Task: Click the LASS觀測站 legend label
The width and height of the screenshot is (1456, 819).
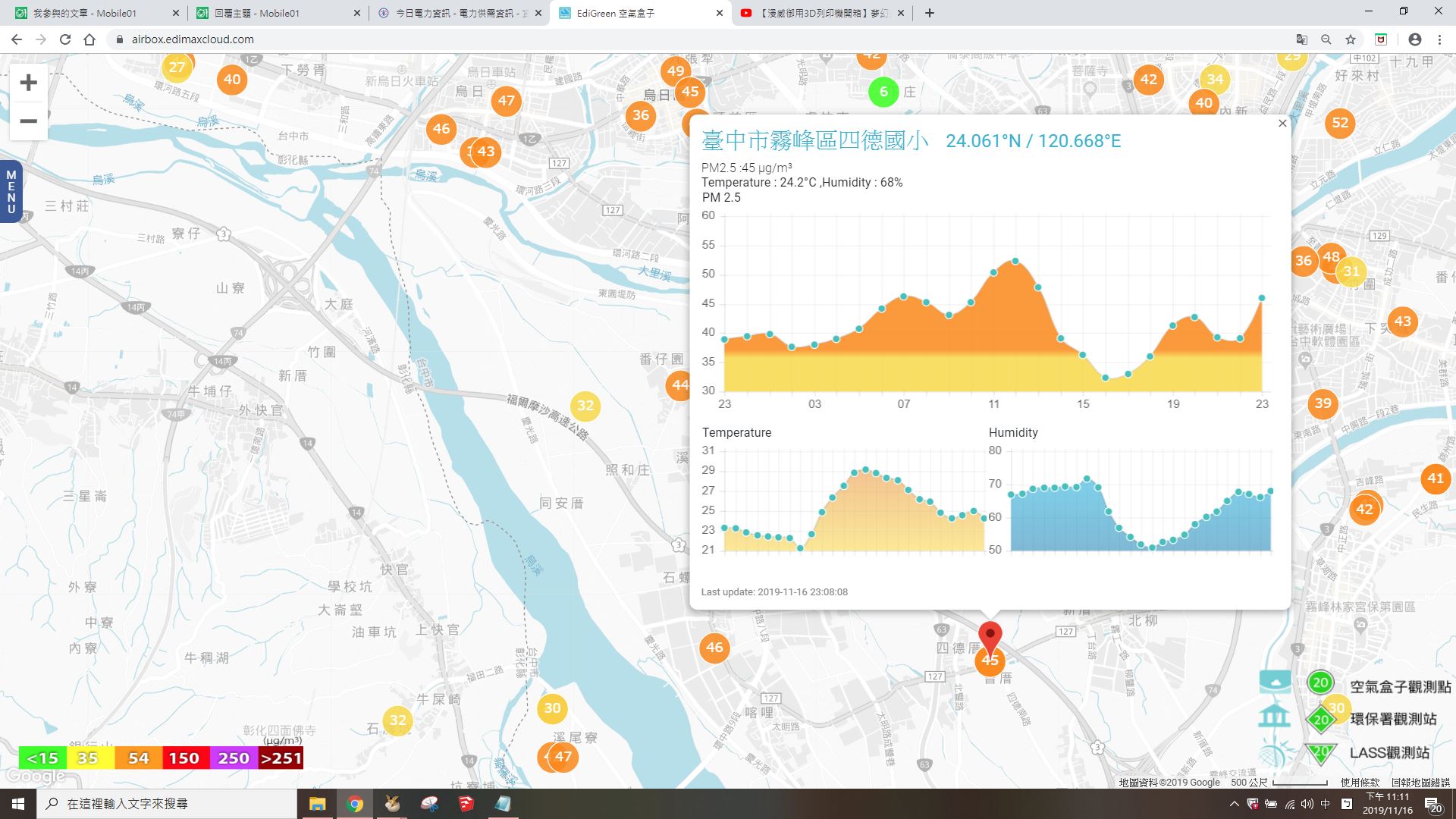Action: tap(1389, 753)
